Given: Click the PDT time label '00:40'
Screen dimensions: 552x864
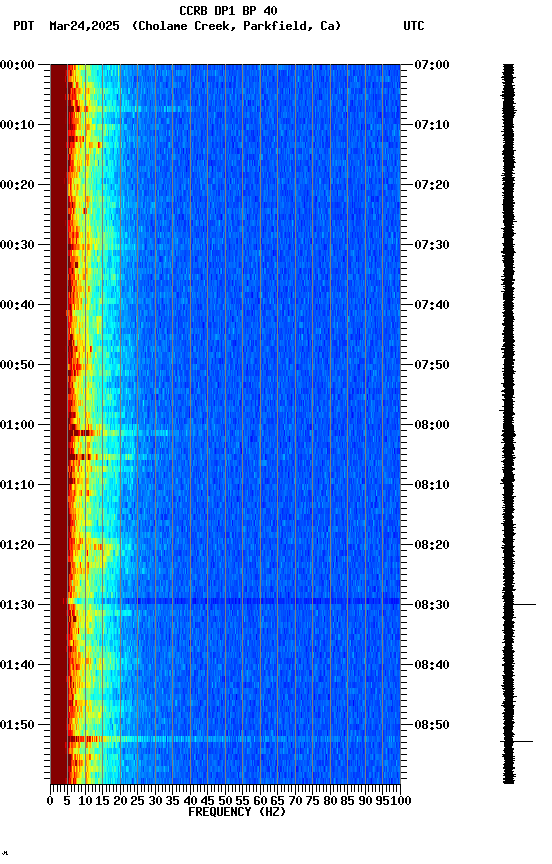Looking at the screenshot, I should click(17, 305).
